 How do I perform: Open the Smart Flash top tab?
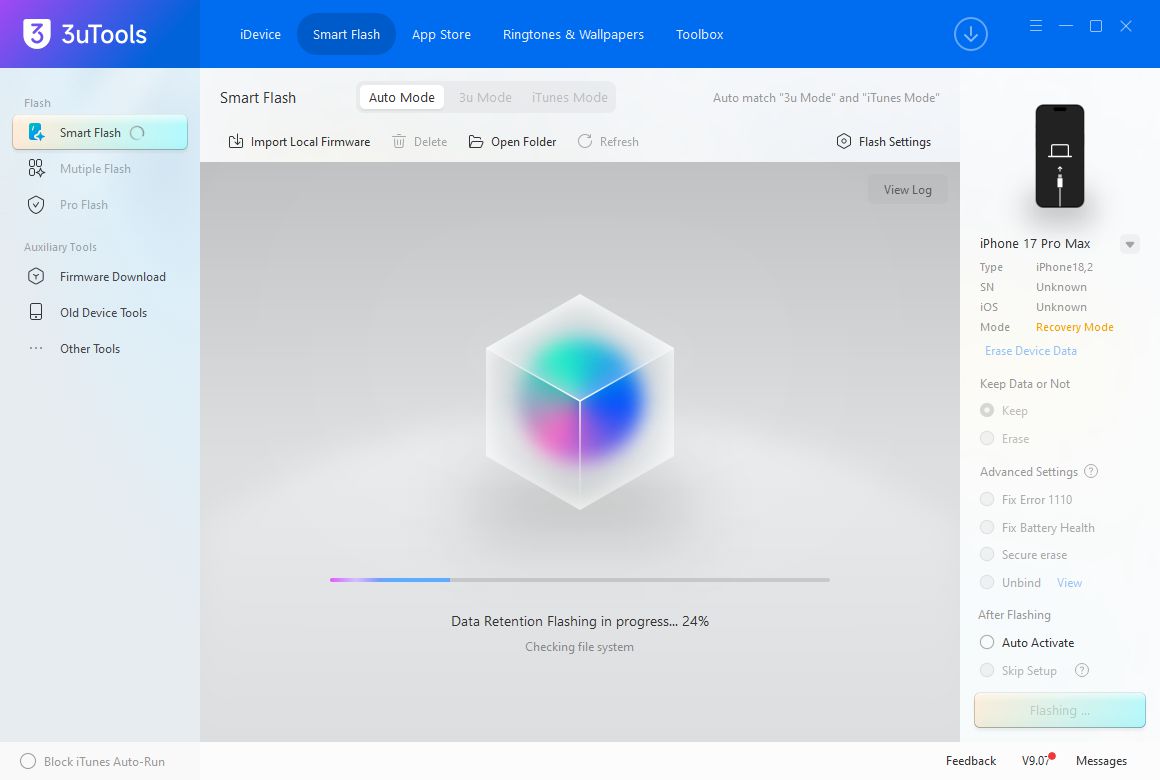tap(346, 34)
